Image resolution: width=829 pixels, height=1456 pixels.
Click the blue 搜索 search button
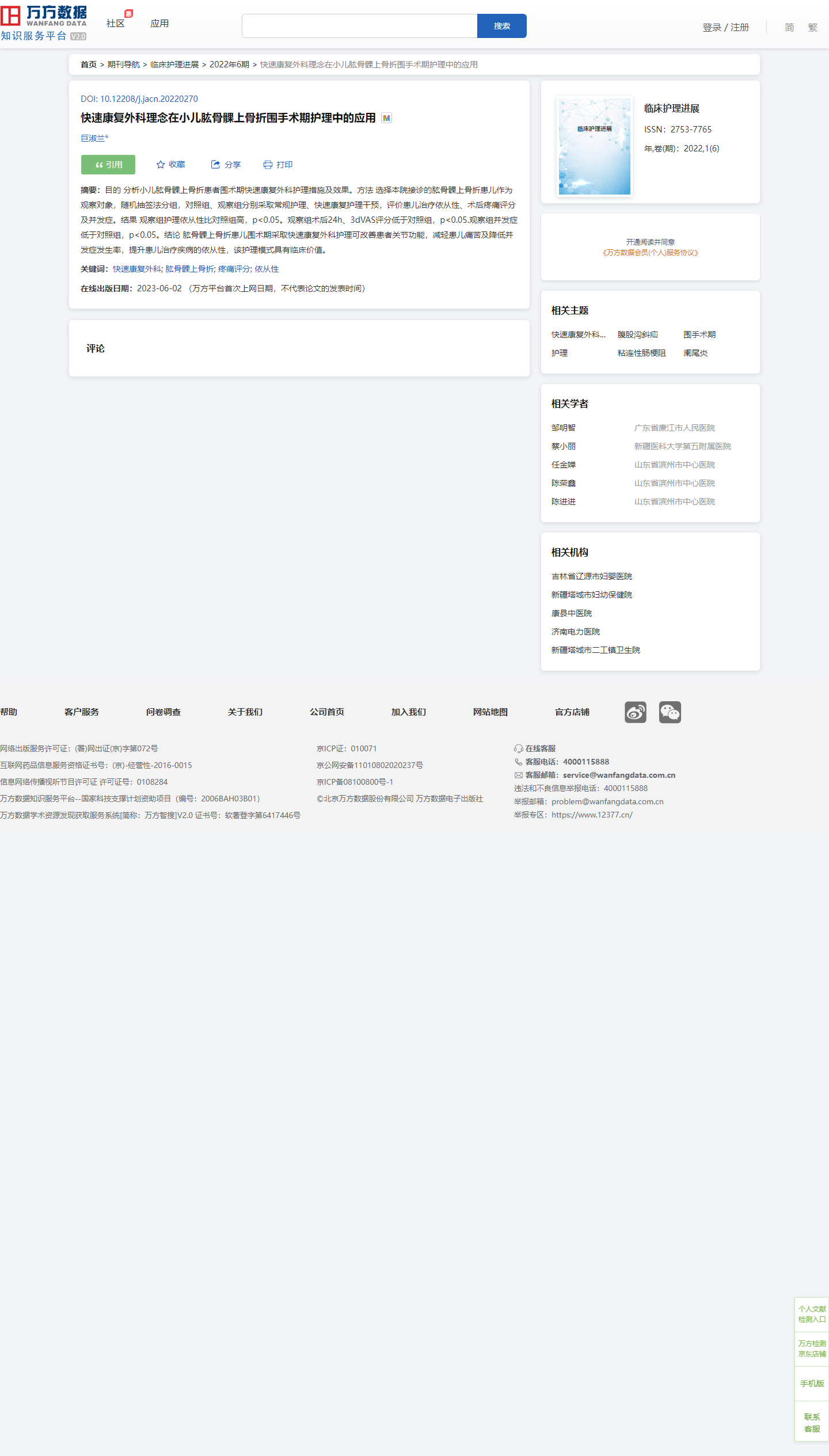point(502,26)
